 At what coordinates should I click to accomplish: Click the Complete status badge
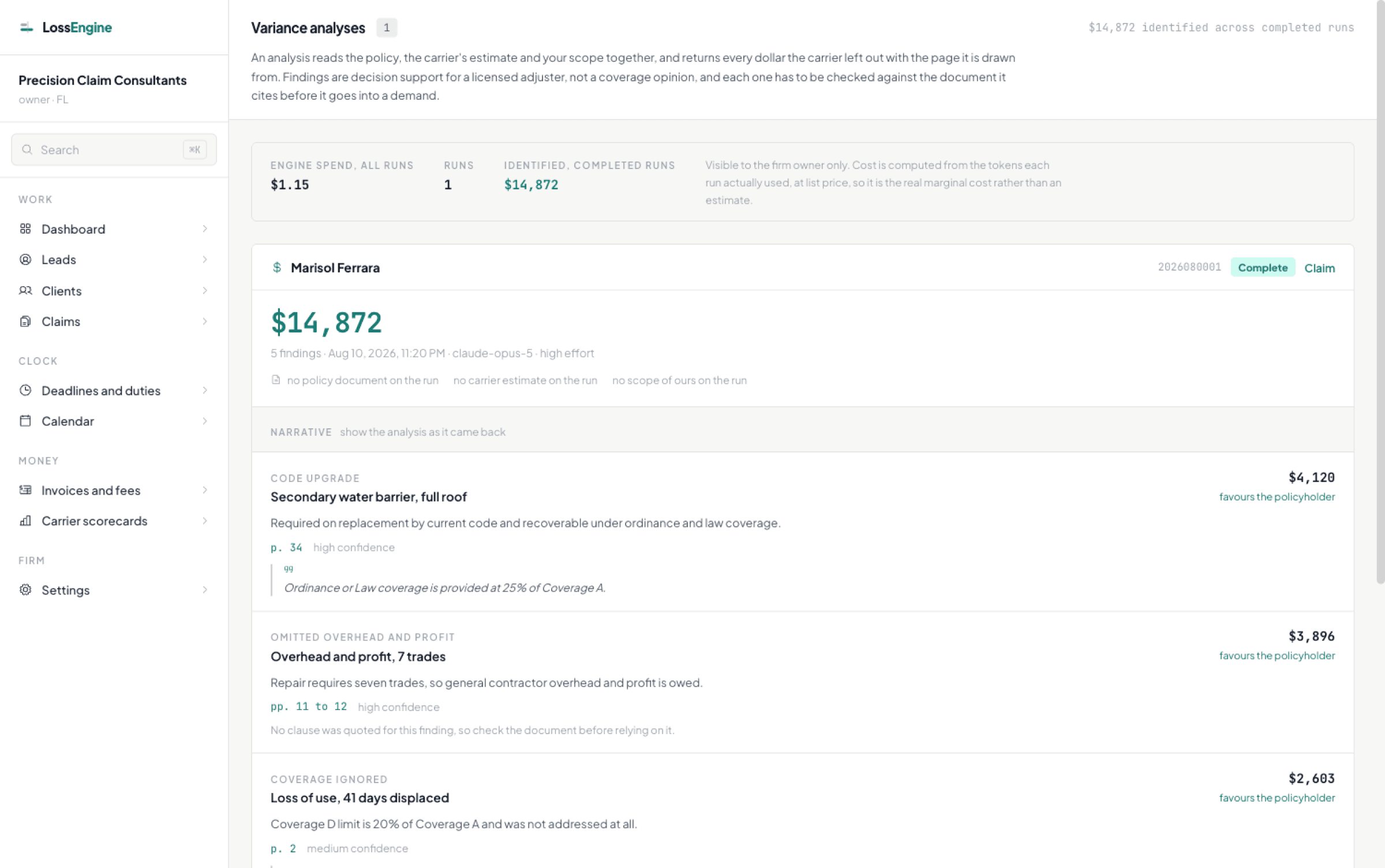(1263, 268)
